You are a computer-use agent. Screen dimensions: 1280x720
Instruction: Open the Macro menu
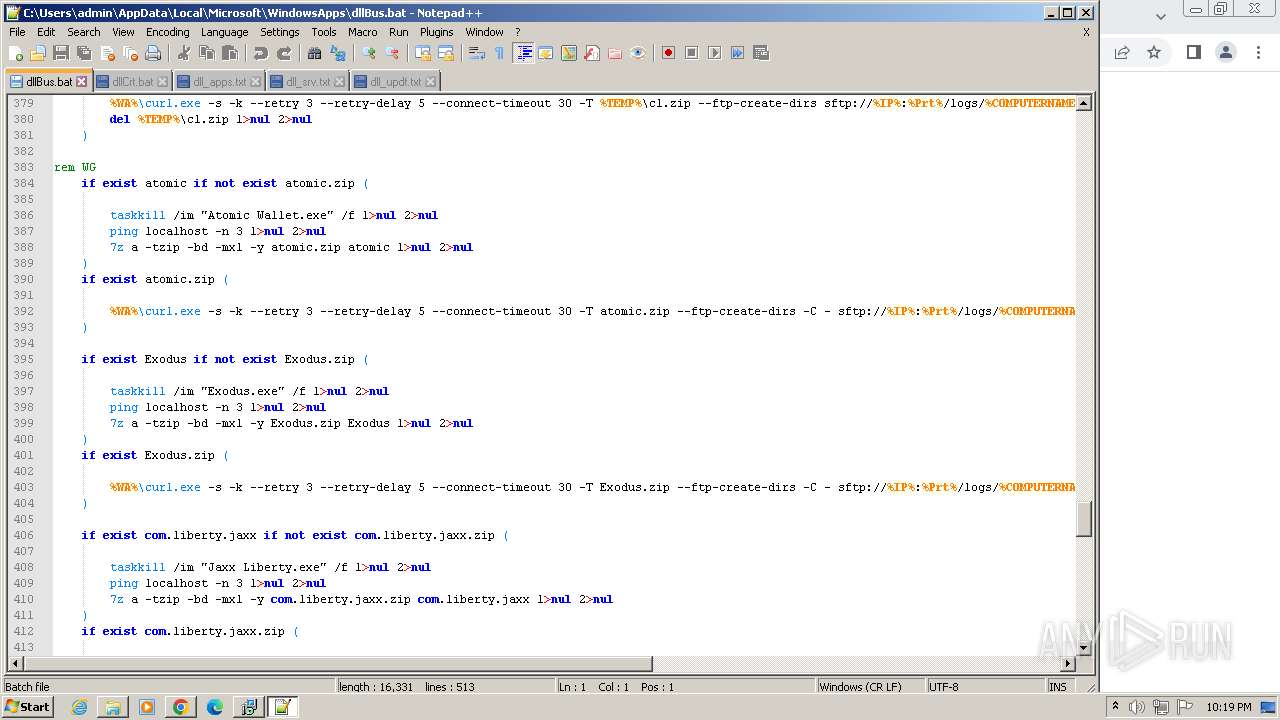(x=362, y=32)
